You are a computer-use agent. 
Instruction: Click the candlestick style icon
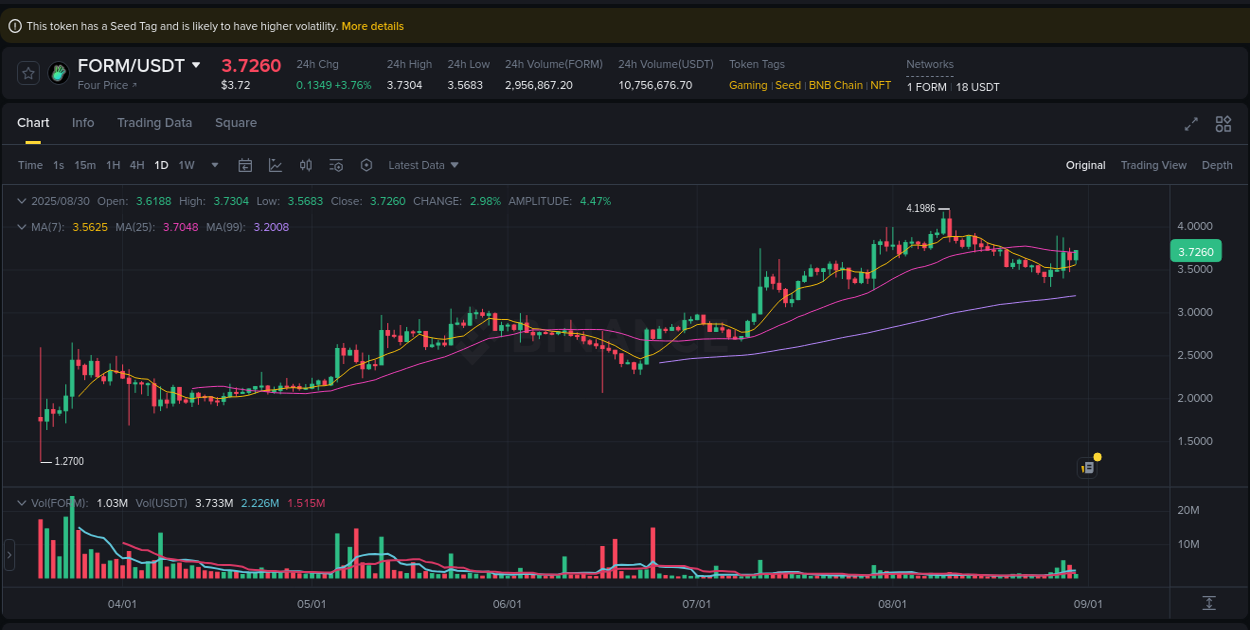click(306, 165)
